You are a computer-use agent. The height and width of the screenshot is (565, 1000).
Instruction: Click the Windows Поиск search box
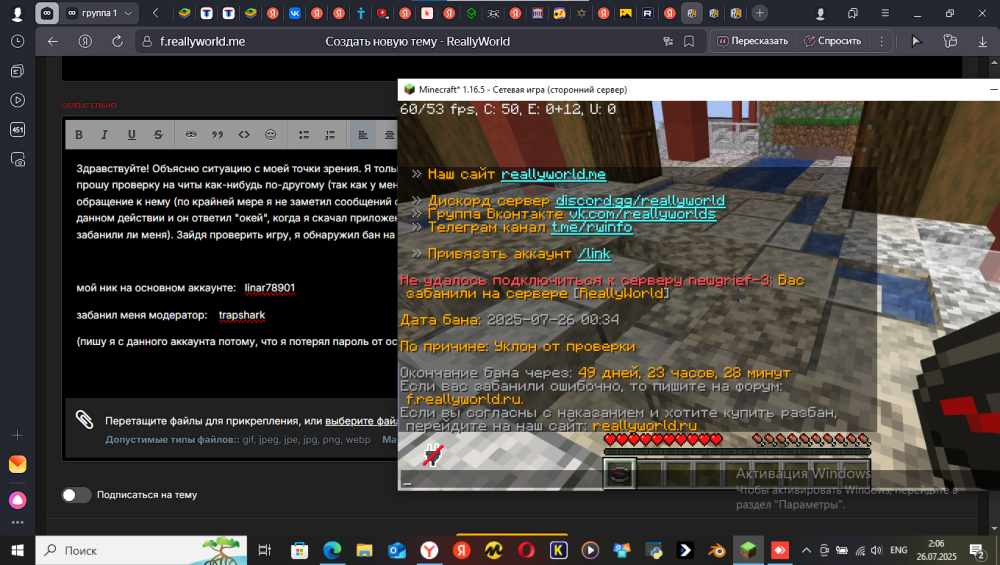tap(141, 550)
